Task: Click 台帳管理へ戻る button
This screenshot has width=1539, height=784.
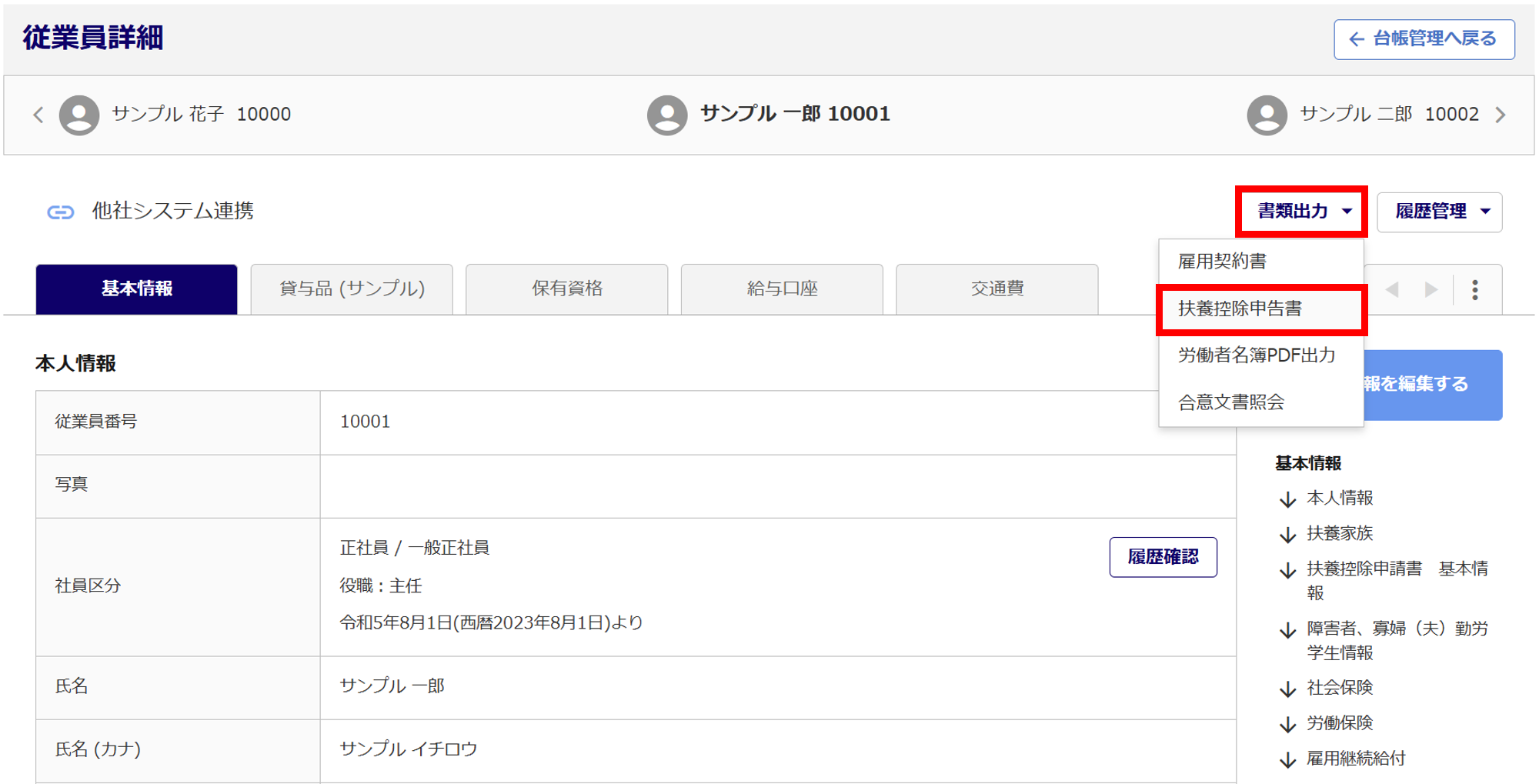Action: (x=1424, y=39)
